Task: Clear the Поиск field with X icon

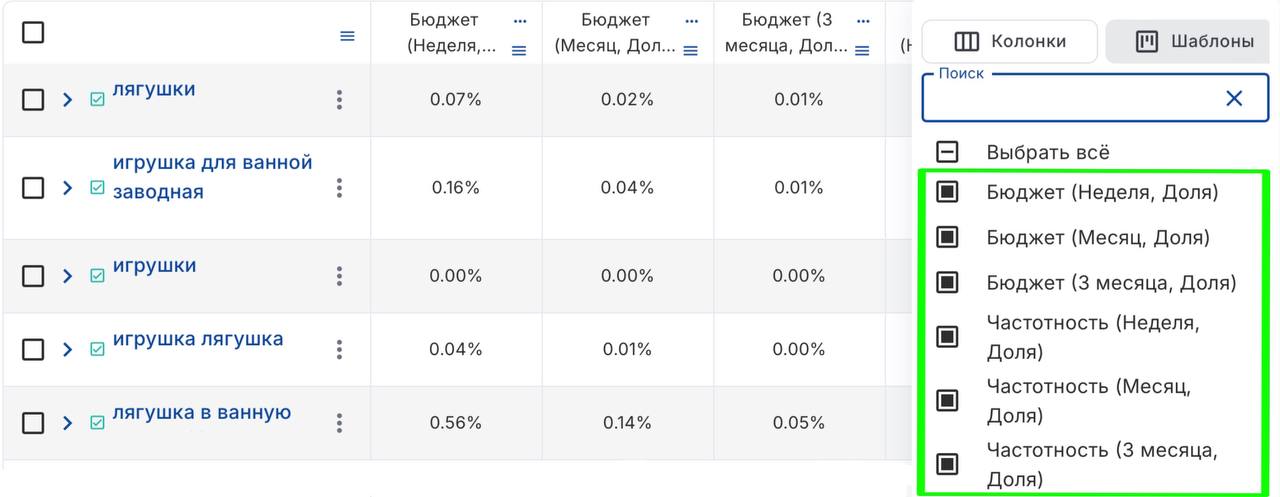Action: pos(1234,98)
